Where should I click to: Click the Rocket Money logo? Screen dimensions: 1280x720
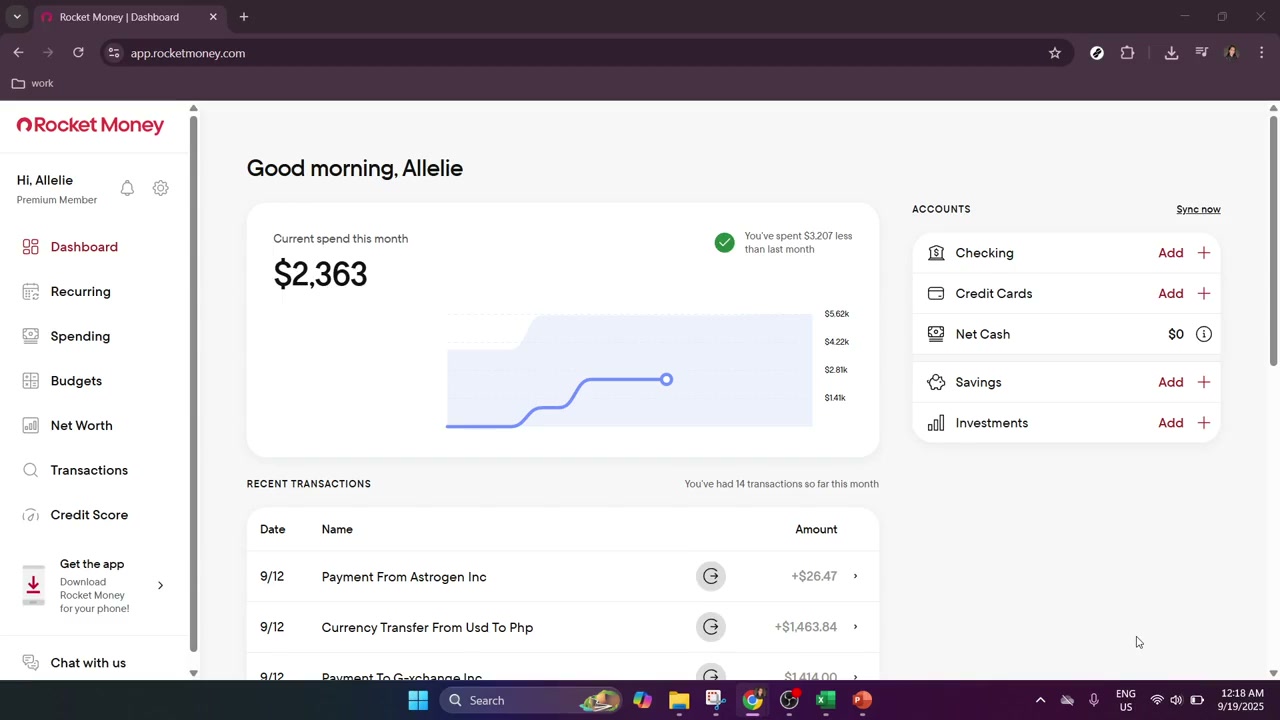click(90, 125)
